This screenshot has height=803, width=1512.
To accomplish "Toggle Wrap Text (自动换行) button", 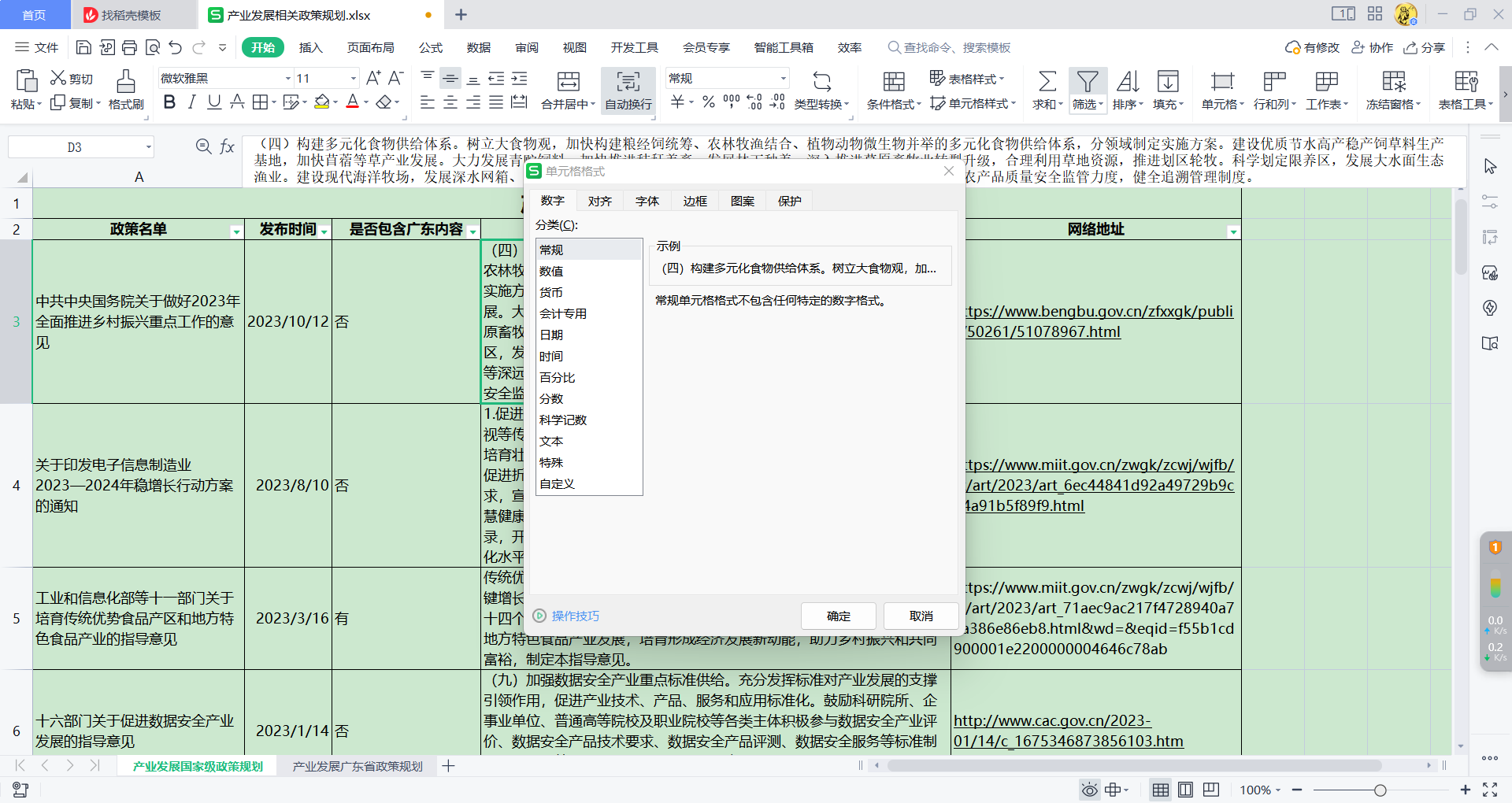I will [628, 89].
